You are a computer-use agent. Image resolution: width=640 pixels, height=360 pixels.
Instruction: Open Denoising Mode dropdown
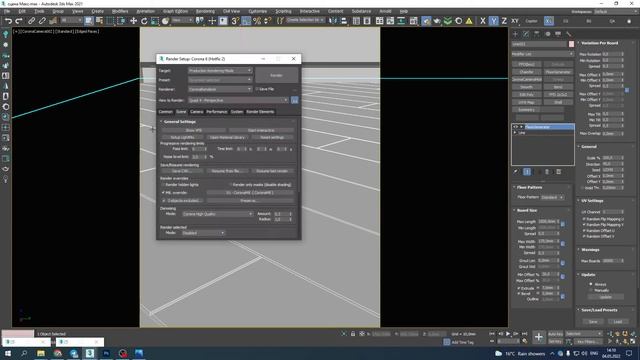(x=217, y=214)
